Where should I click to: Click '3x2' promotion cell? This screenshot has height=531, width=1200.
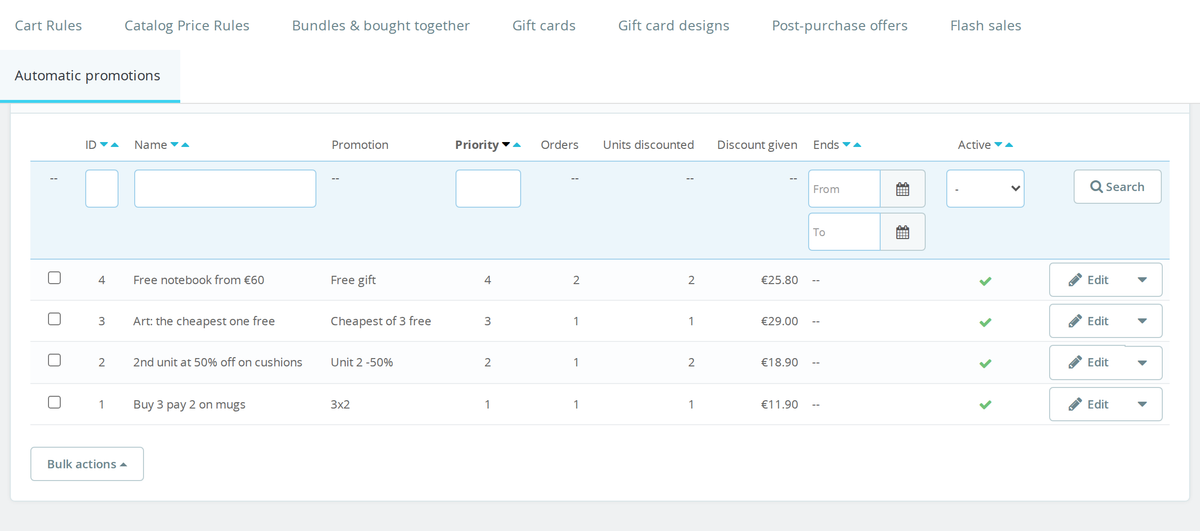tap(341, 404)
